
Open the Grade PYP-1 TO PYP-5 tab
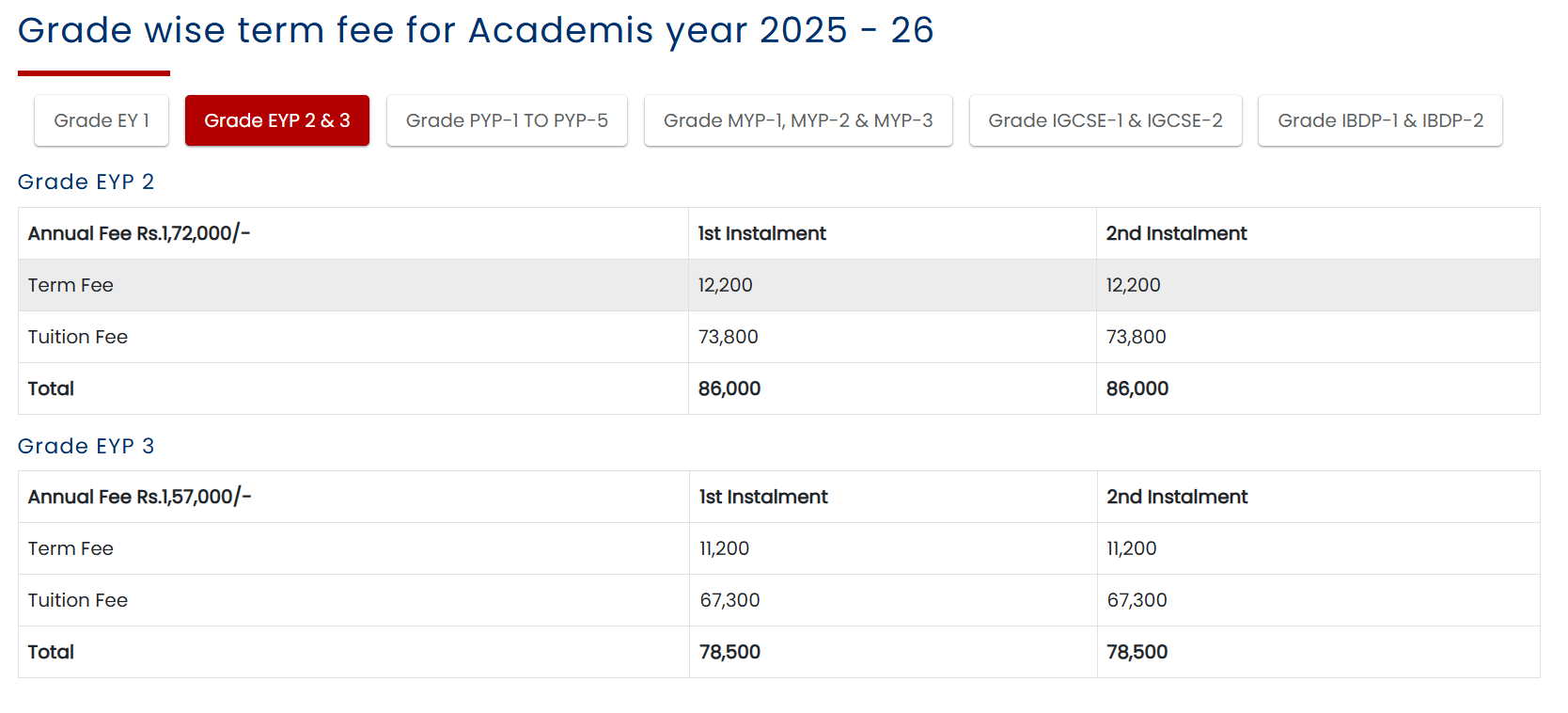pos(507,120)
